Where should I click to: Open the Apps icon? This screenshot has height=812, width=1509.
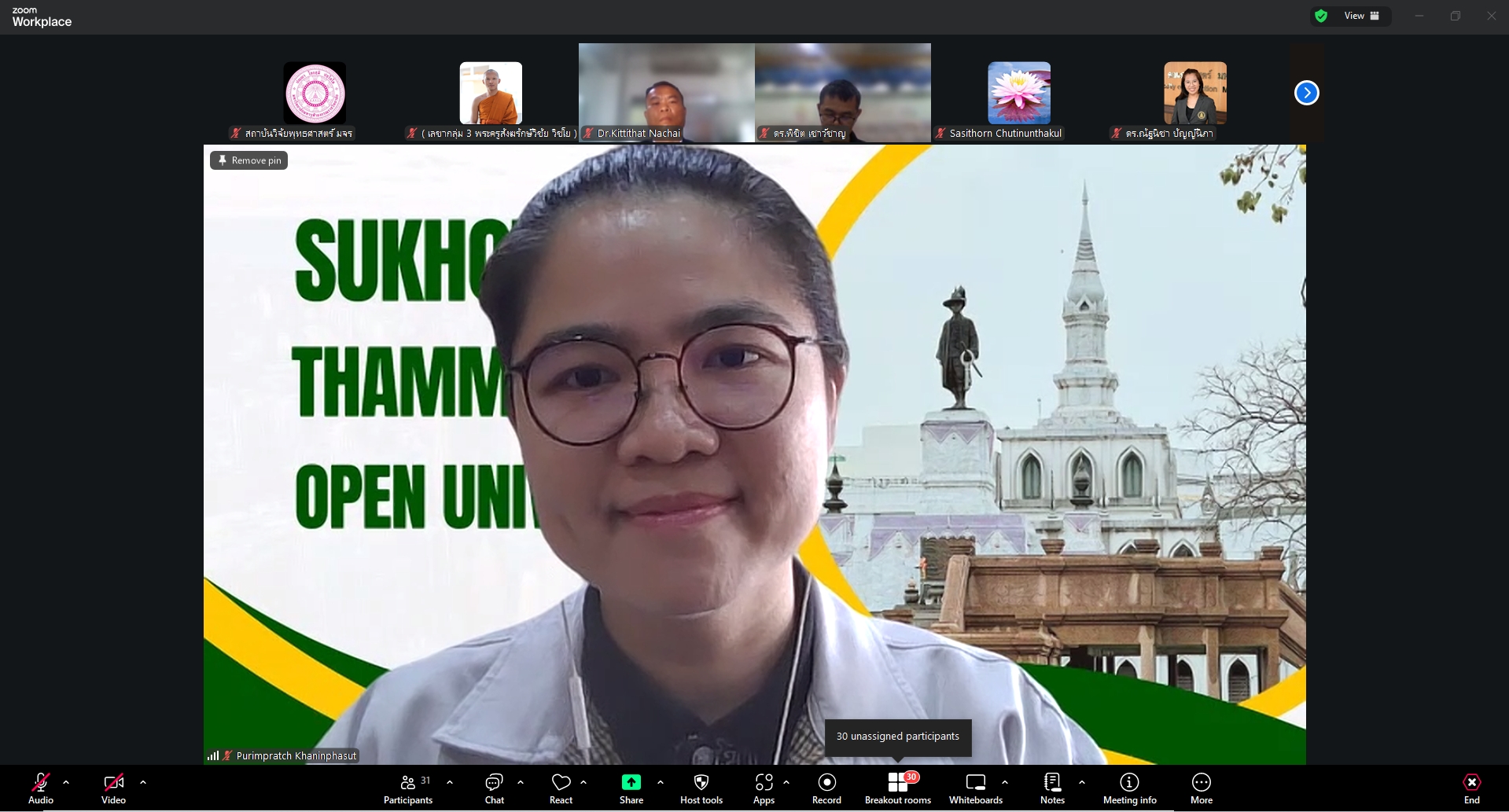tap(764, 783)
